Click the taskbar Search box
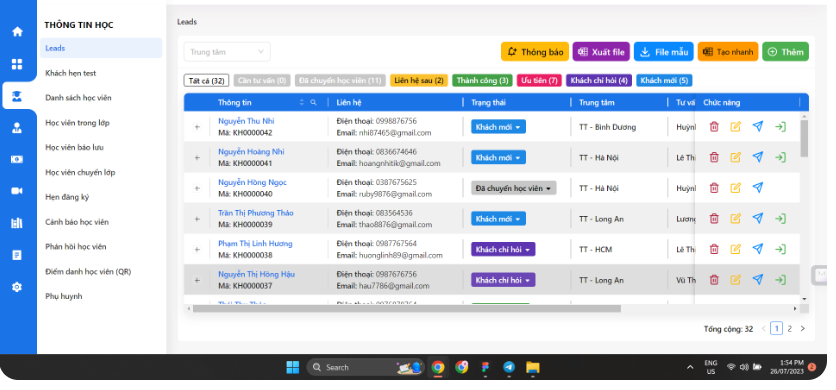Viewport: 836px width, 390px height. 365,367
